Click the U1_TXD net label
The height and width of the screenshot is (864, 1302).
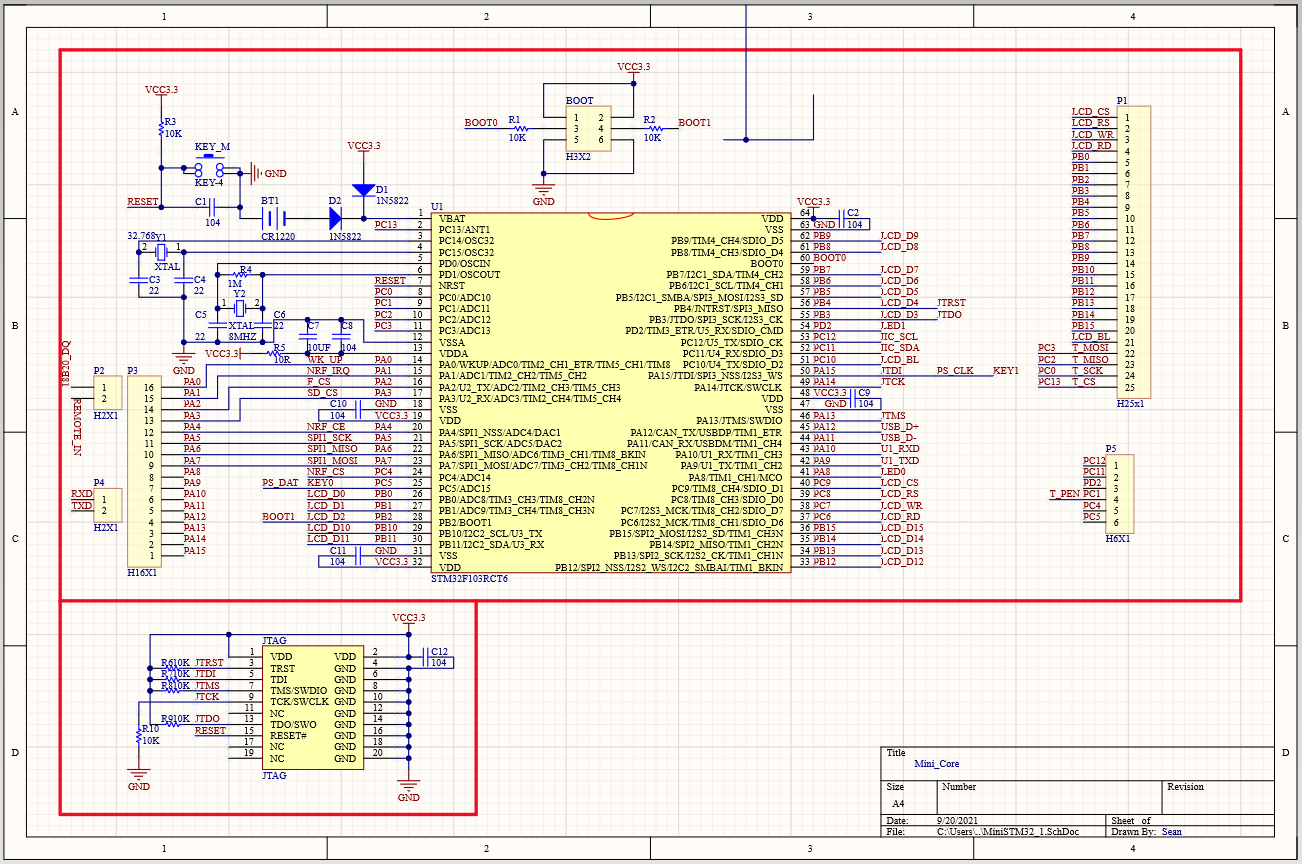coord(900,461)
